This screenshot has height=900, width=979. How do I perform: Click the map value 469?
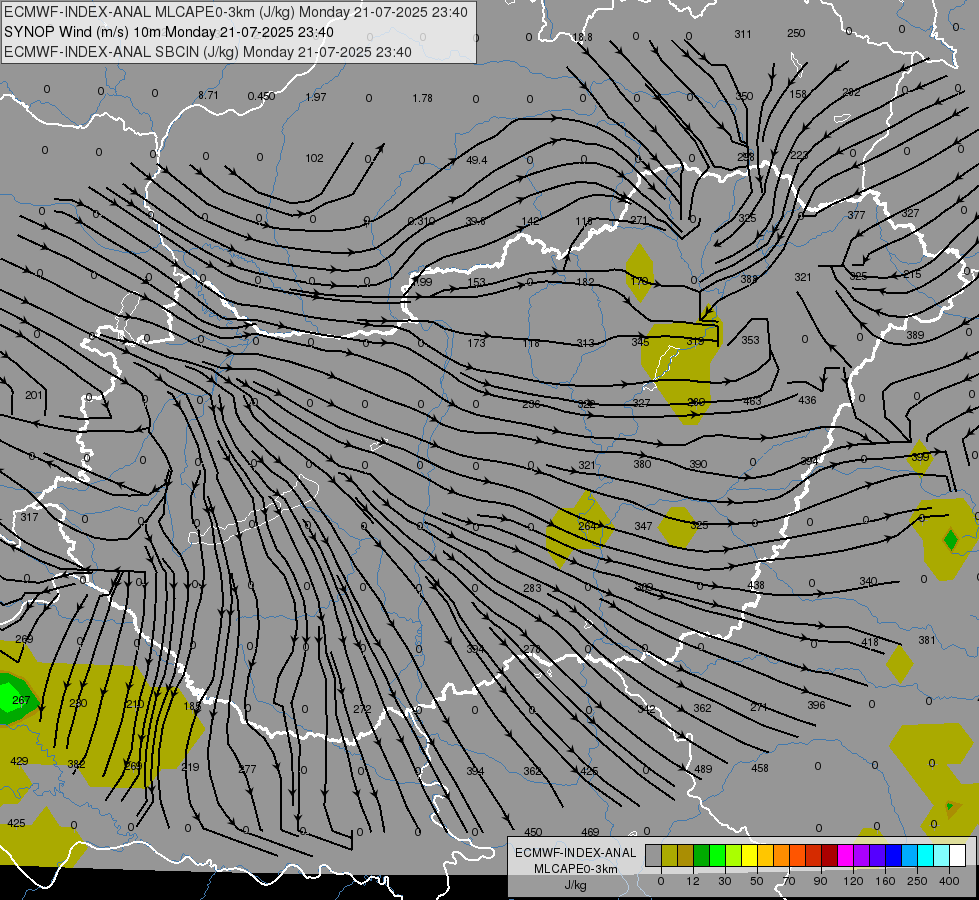pyautogui.click(x=590, y=832)
